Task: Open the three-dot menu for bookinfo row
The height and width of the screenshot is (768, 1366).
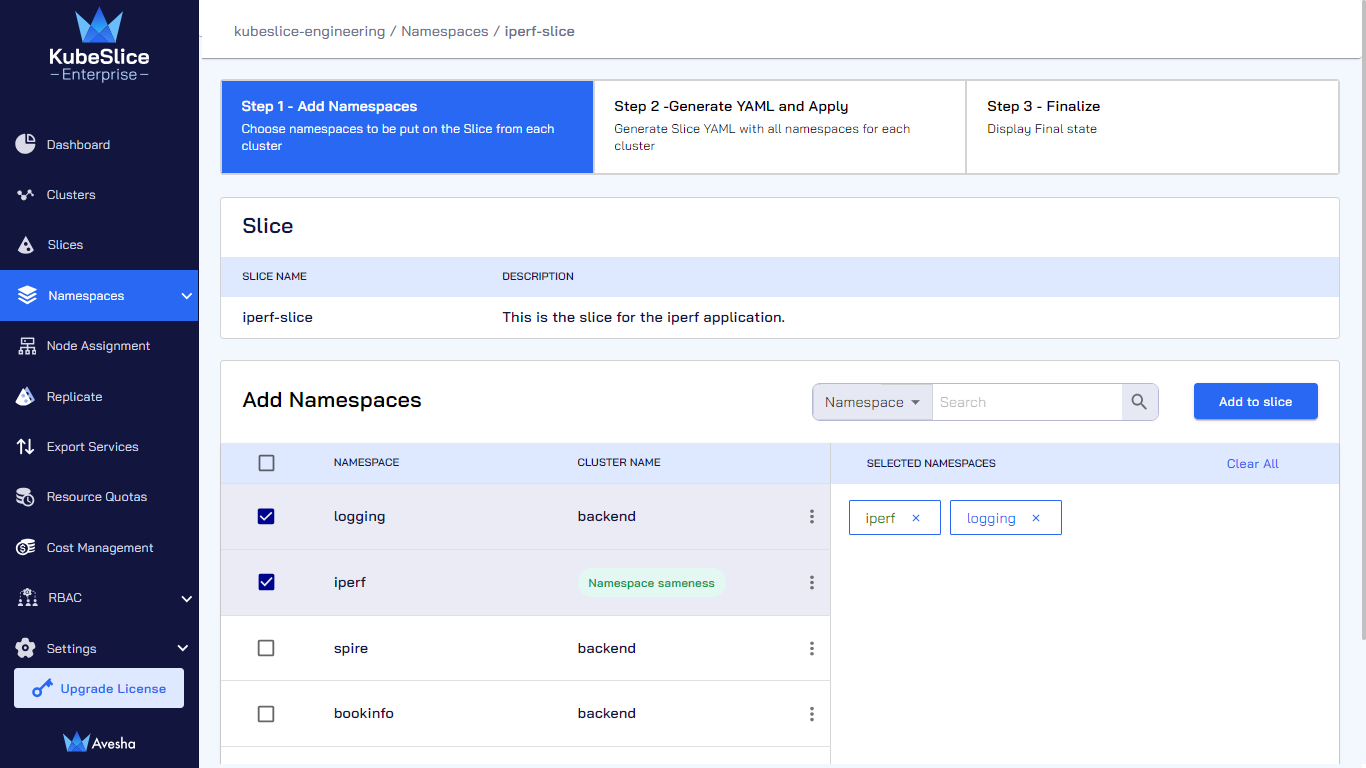Action: tap(811, 714)
